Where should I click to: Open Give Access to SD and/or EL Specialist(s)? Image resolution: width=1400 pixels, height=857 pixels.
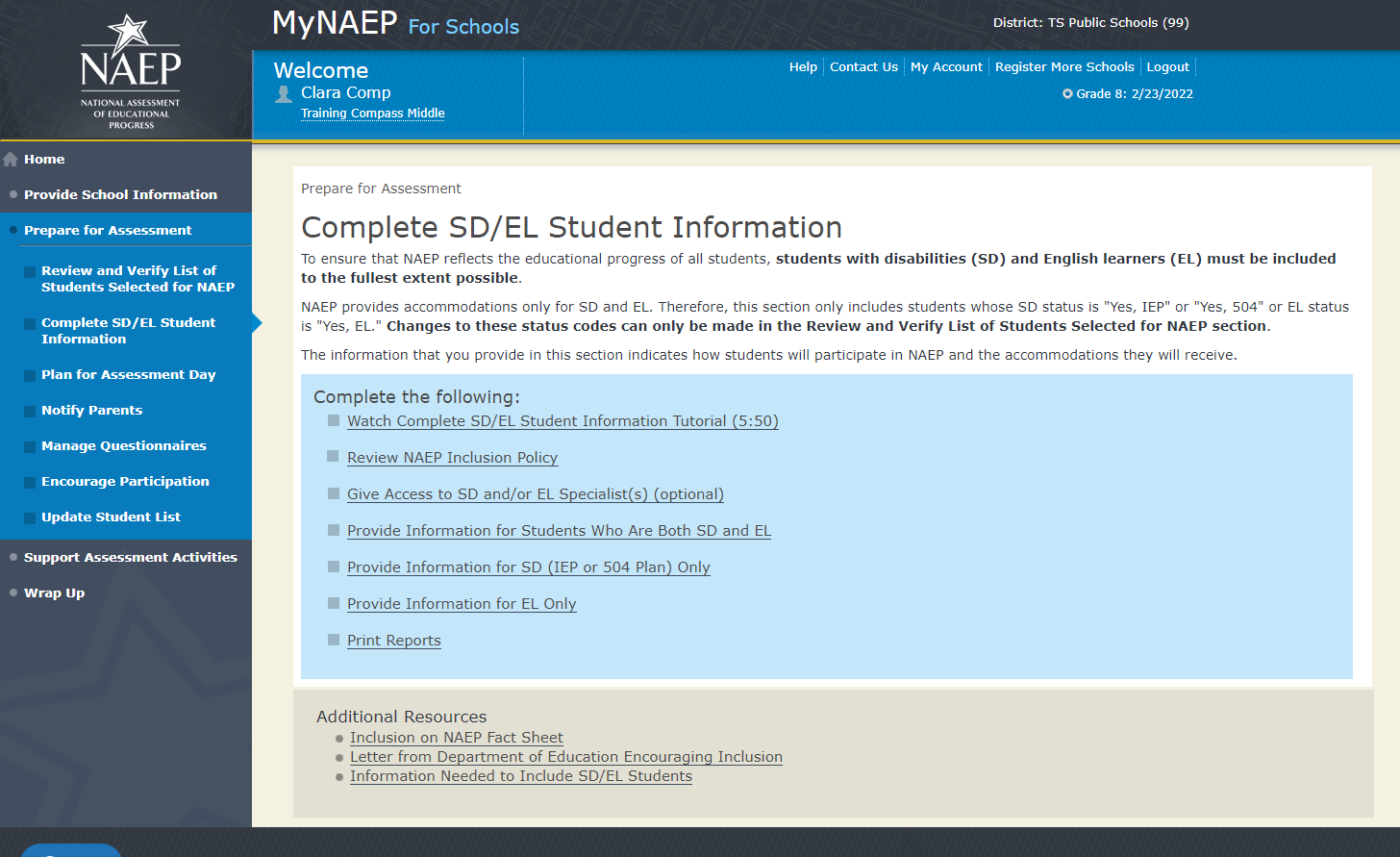pyautogui.click(x=536, y=494)
